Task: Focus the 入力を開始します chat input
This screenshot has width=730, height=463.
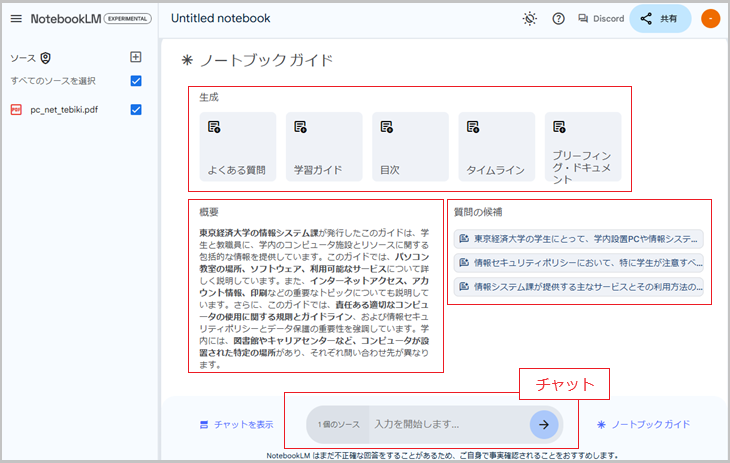Action: pyautogui.click(x=449, y=424)
